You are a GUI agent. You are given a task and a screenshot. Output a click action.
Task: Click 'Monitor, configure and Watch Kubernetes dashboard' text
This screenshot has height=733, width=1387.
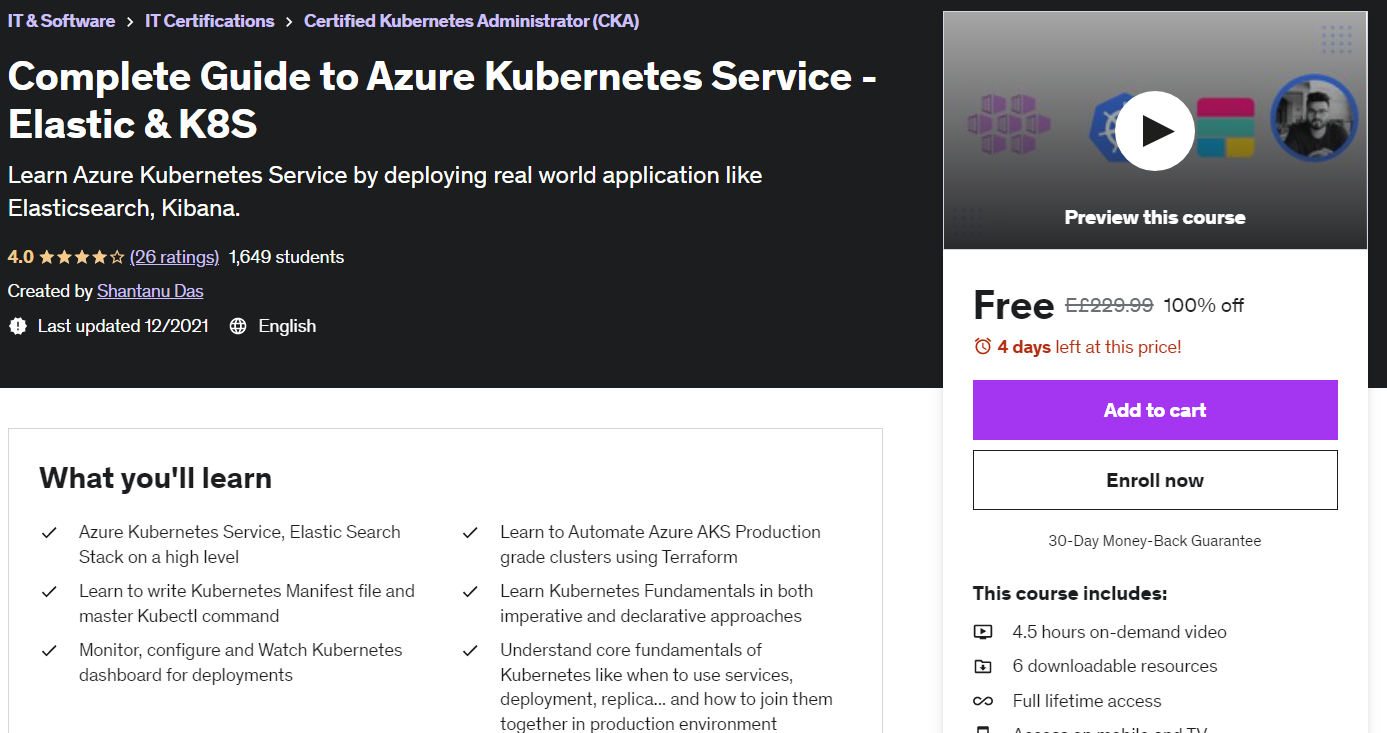tap(241, 662)
